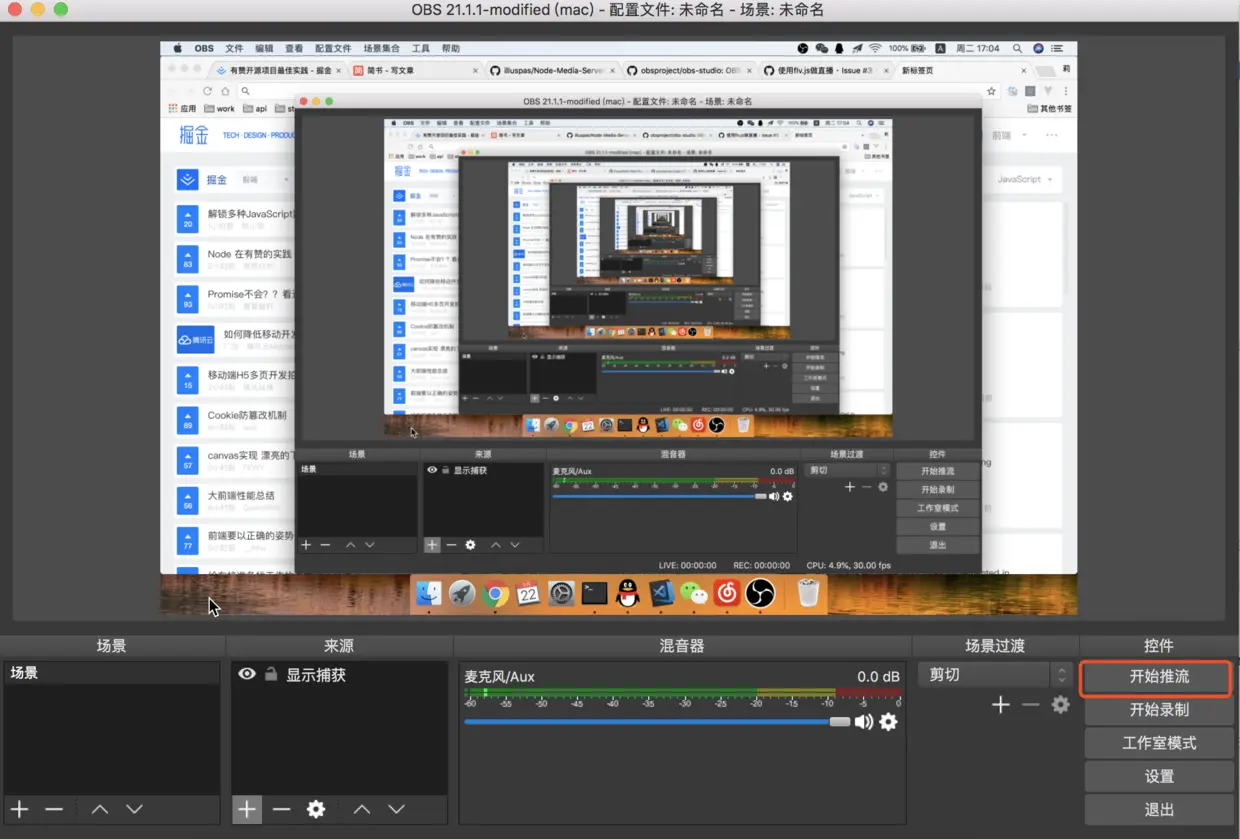The image size is (1240, 839).
Task: Open 设置 settings button
Action: [x=1159, y=776]
